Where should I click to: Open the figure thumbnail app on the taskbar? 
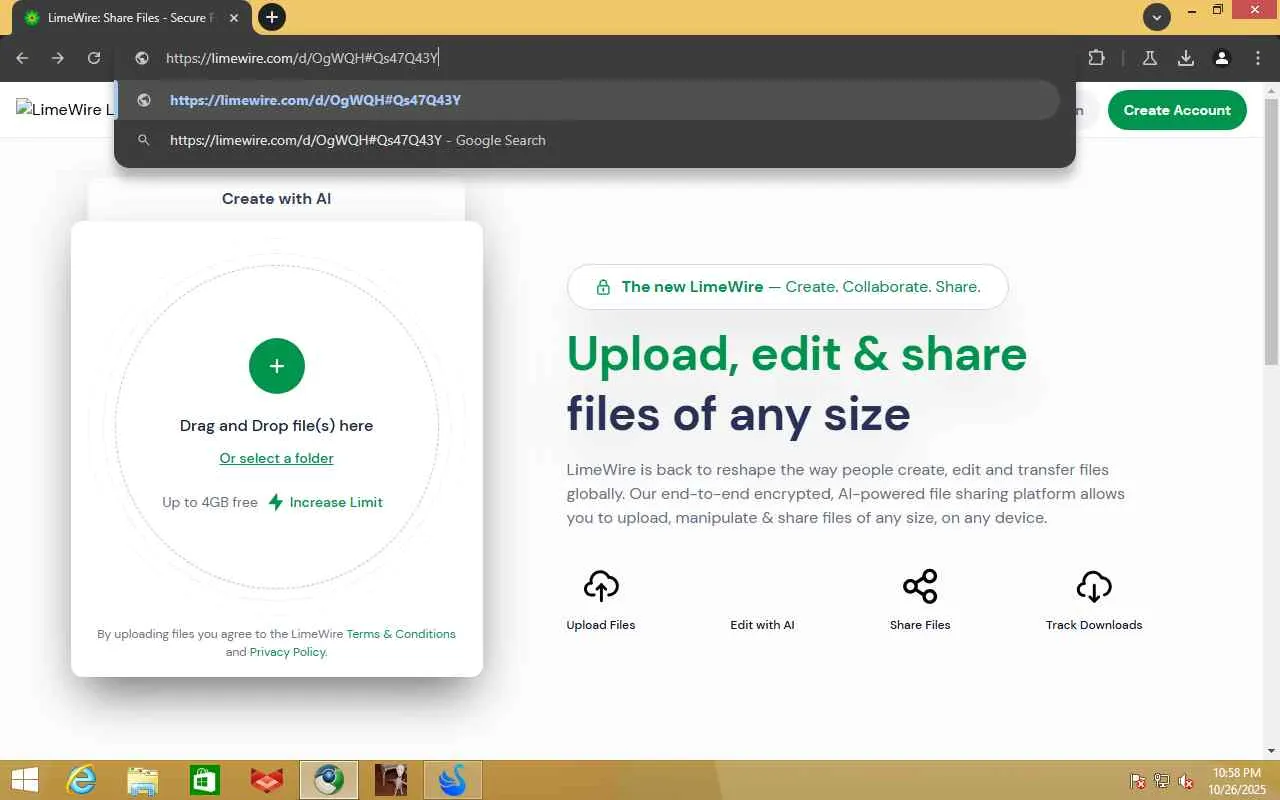point(391,780)
